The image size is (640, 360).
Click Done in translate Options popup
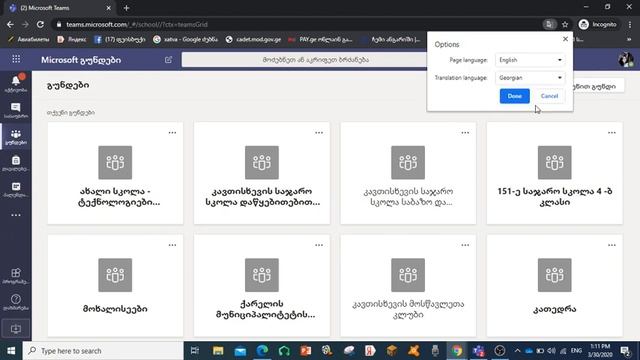514,96
